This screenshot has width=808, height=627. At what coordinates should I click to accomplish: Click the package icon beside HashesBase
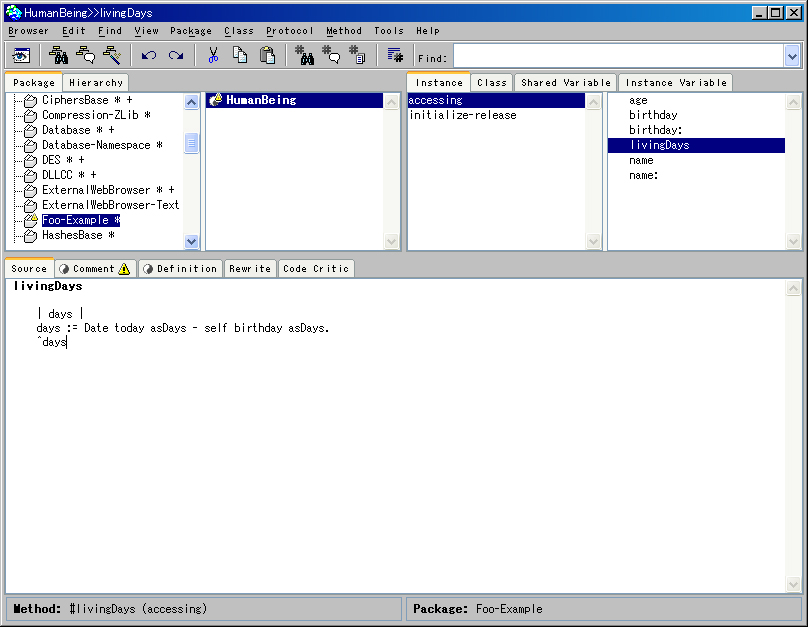click(x=30, y=236)
